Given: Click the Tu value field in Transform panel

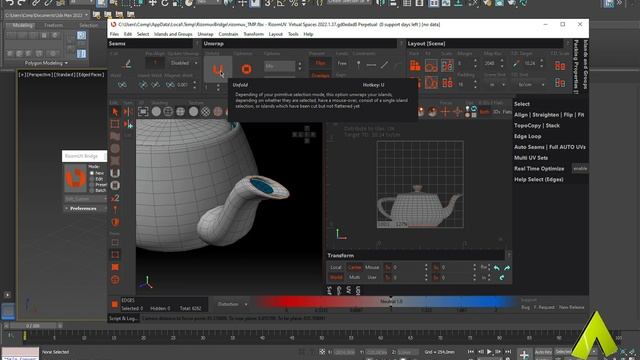Looking at the screenshot, I should [409, 267].
